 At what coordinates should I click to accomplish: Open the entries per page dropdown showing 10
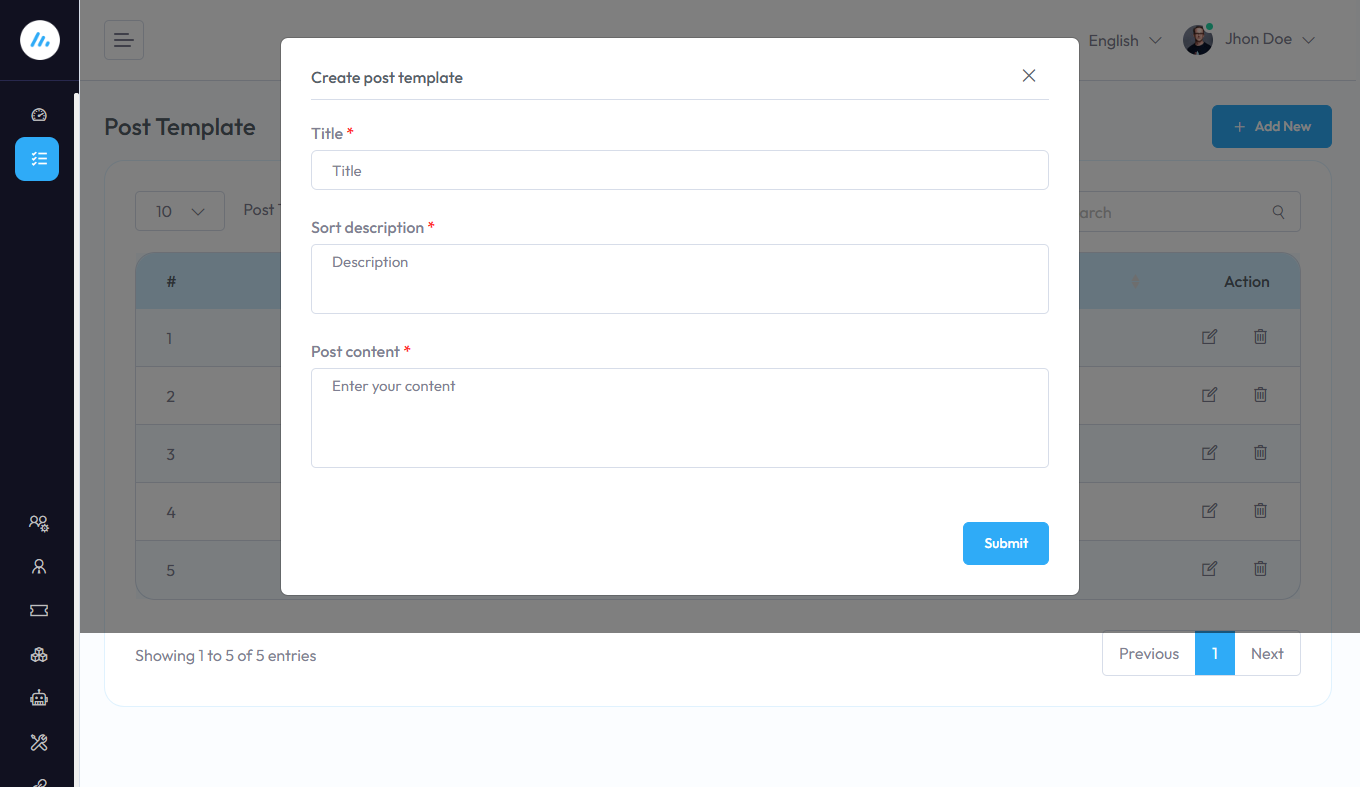coord(180,211)
